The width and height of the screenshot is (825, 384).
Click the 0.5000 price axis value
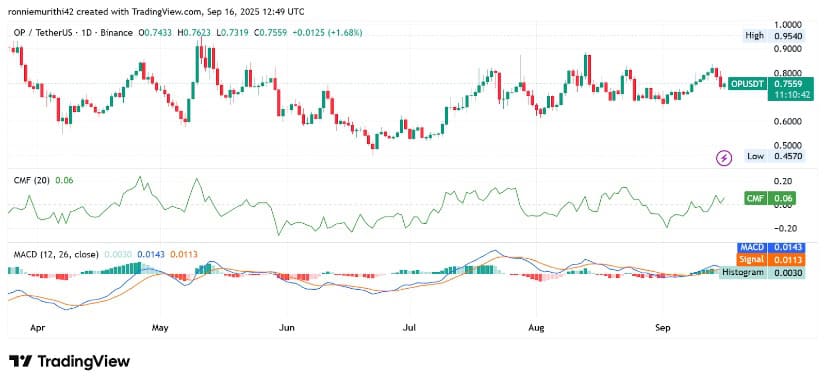tap(788, 145)
